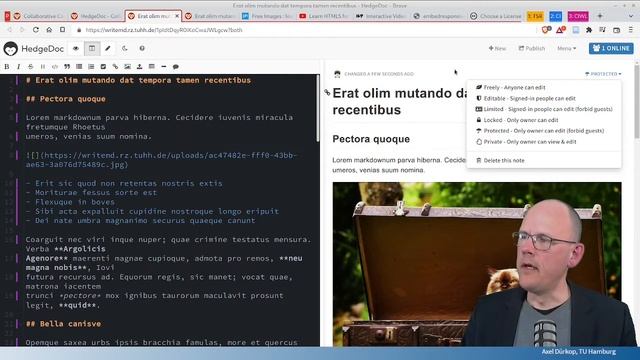Image resolution: width=640 pixels, height=360 pixels.
Task: Click the HedgeDoc logo
Action: pyautogui.click(x=33, y=49)
